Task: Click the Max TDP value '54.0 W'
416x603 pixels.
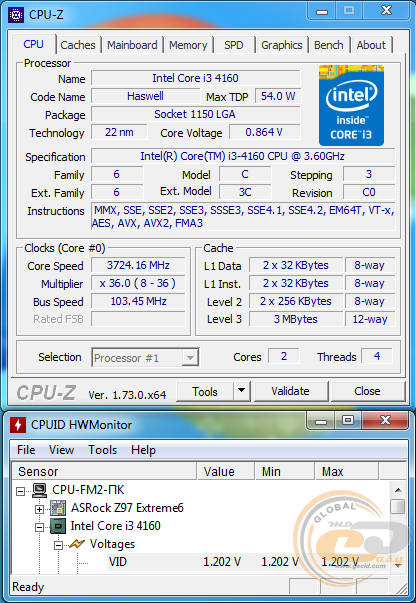Action: tap(278, 96)
